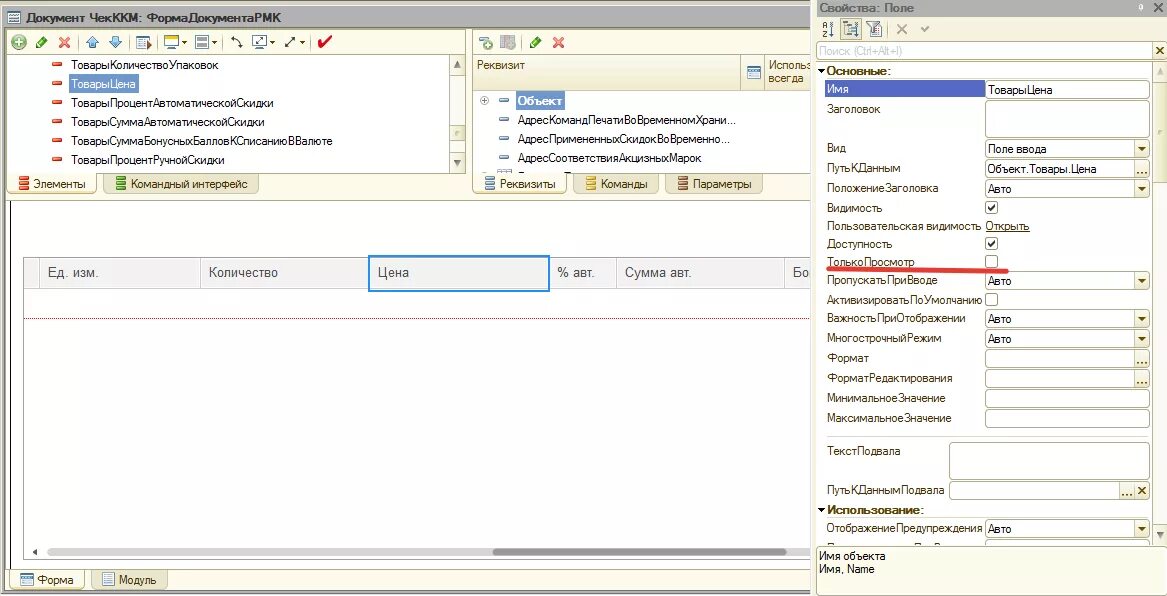Open the Вид dropdown list
Image resolution: width=1167 pixels, height=596 pixels.
pyautogui.click(x=1142, y=149)
